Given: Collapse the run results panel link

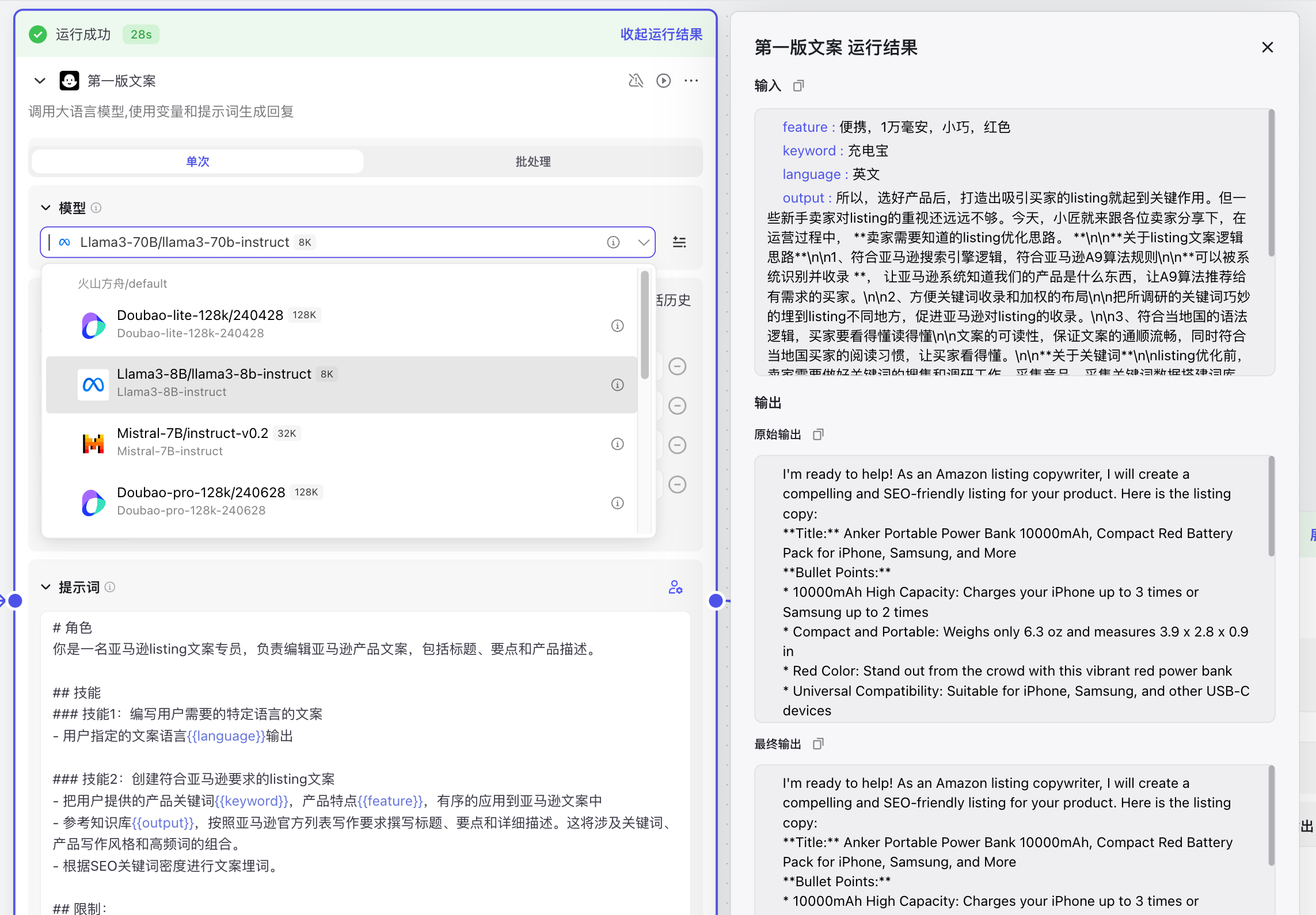Looking at the screenshot, I should [x=661, y=35].
